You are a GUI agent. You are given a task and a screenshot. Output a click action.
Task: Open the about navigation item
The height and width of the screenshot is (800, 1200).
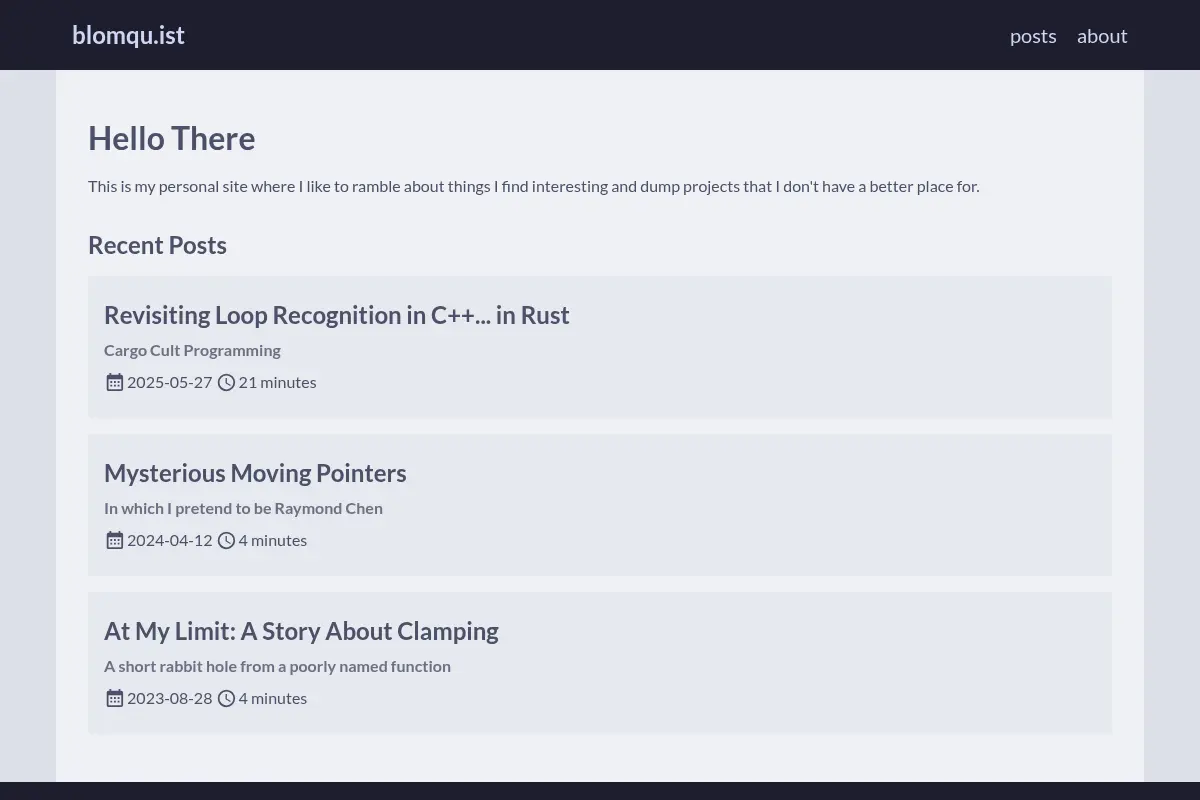pyautogui.click(x=1102, y=36)
